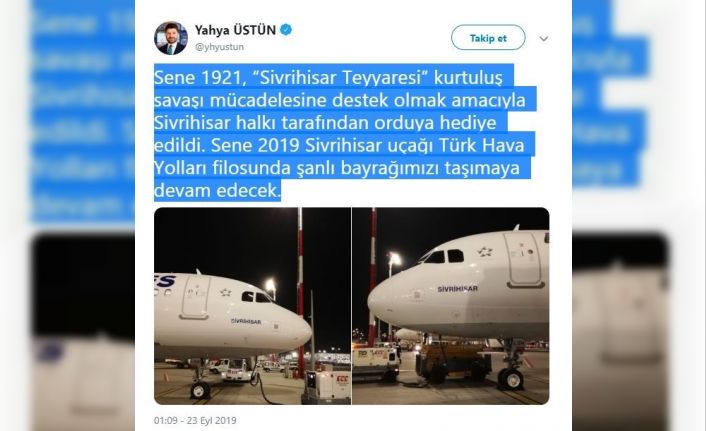
Task: Click the 01:09 - 23 Eyl 2019 timestamp
Action: (195, 420)
